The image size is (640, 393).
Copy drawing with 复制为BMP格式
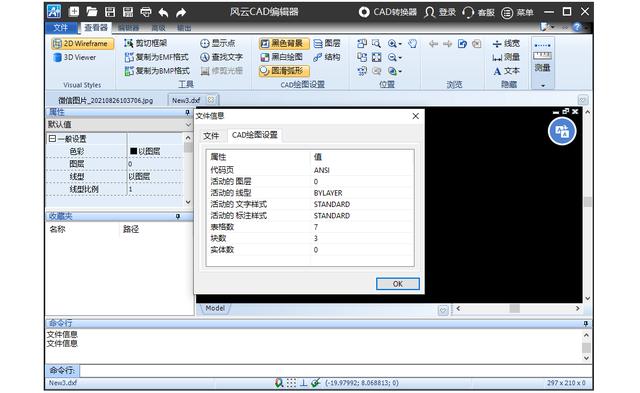157,71
